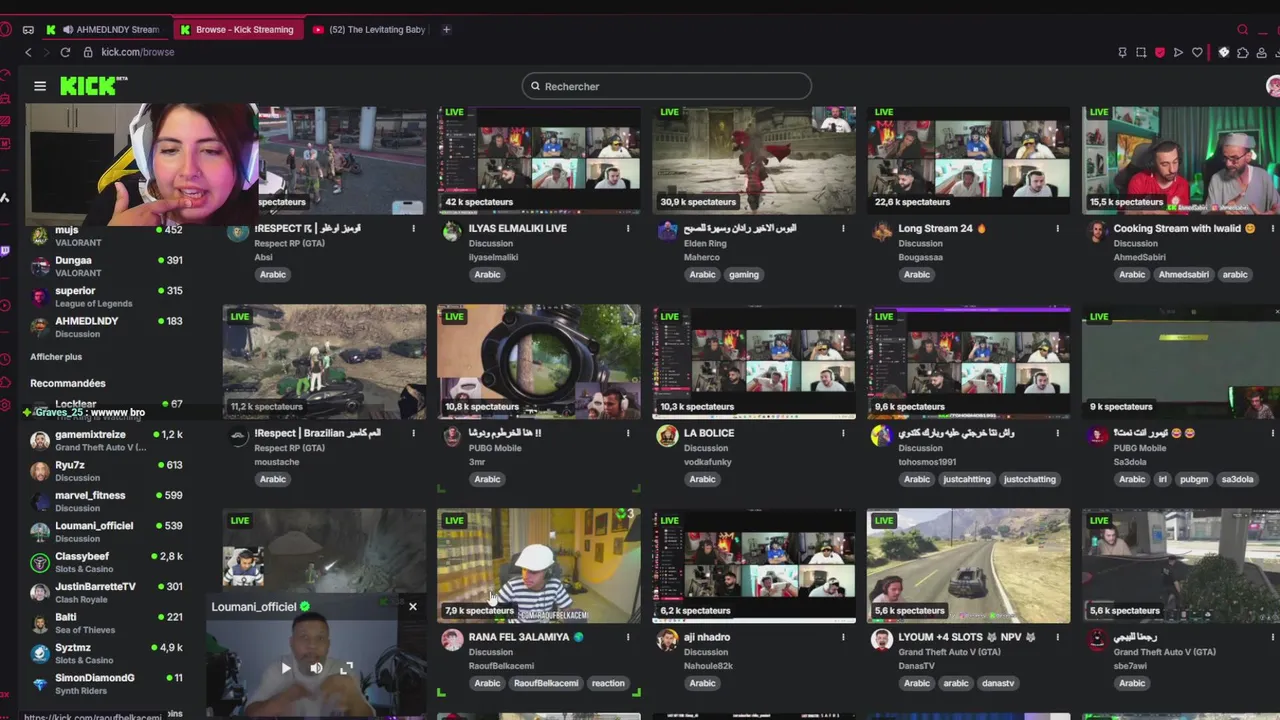This screenshot has width=1280, height=720.
Task: Click the address bar padlock icon
Action: (x=88, y=52)
